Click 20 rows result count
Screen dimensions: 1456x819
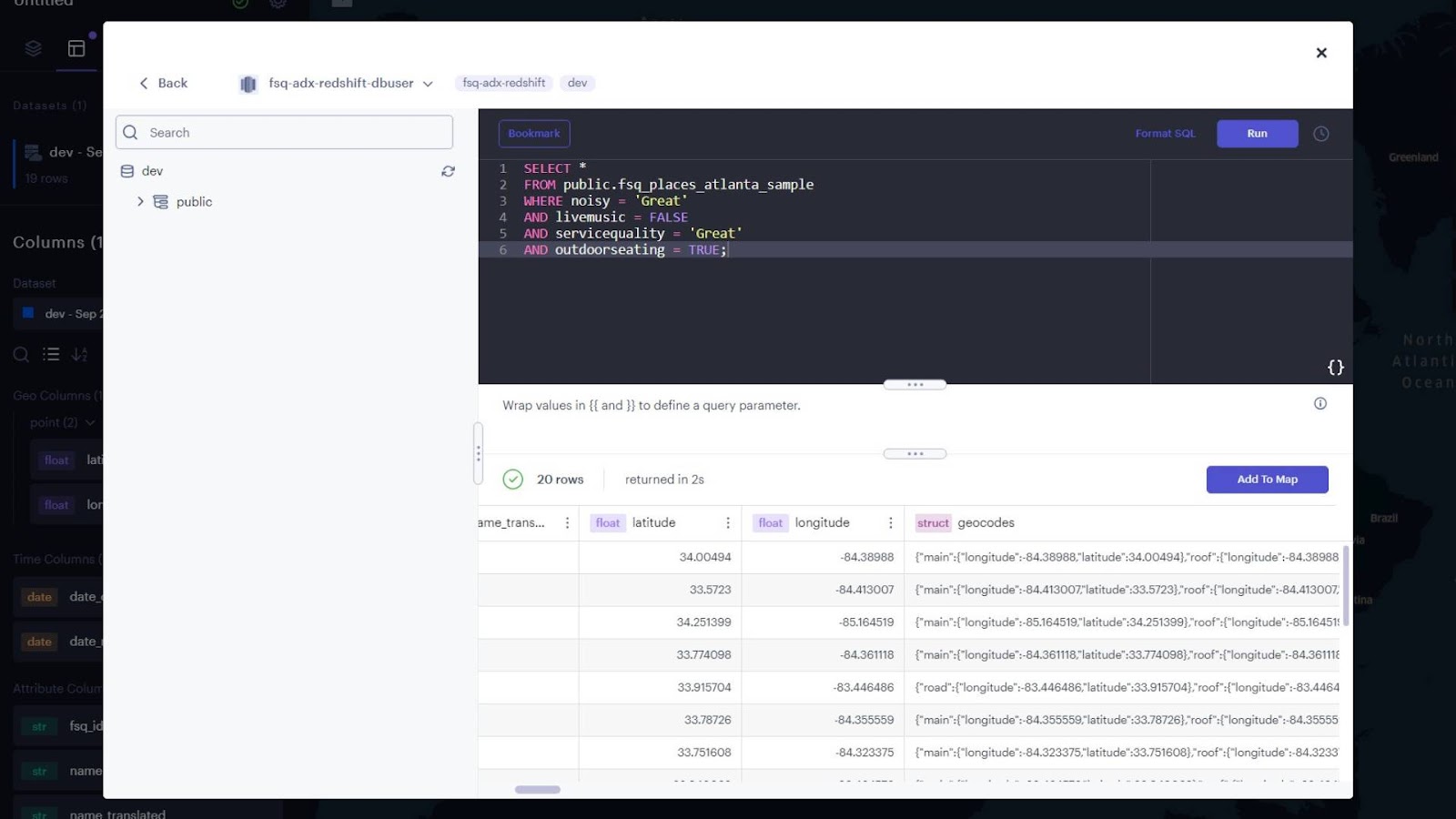click(x=560, y=480)
